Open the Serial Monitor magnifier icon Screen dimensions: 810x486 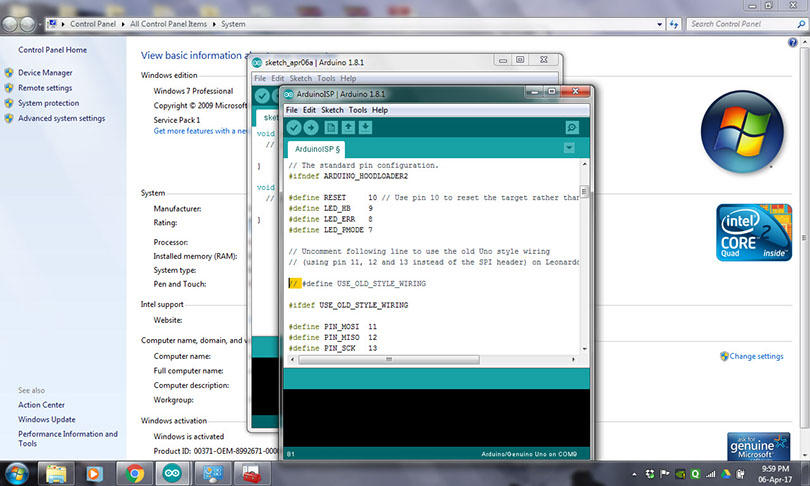pyautogui.click(x=572, y=128)
